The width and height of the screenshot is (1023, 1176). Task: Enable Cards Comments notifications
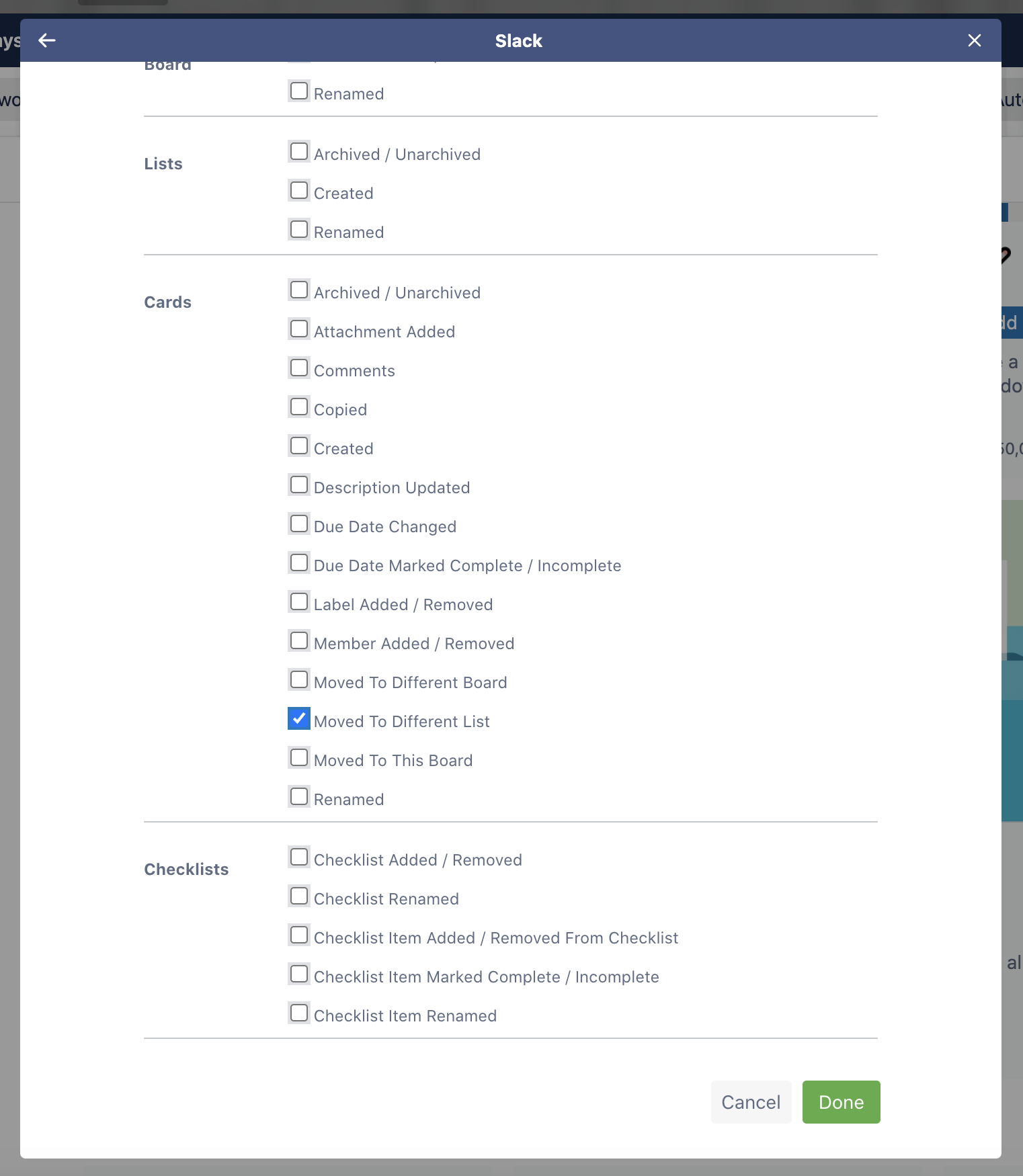(x=299, y=368)
